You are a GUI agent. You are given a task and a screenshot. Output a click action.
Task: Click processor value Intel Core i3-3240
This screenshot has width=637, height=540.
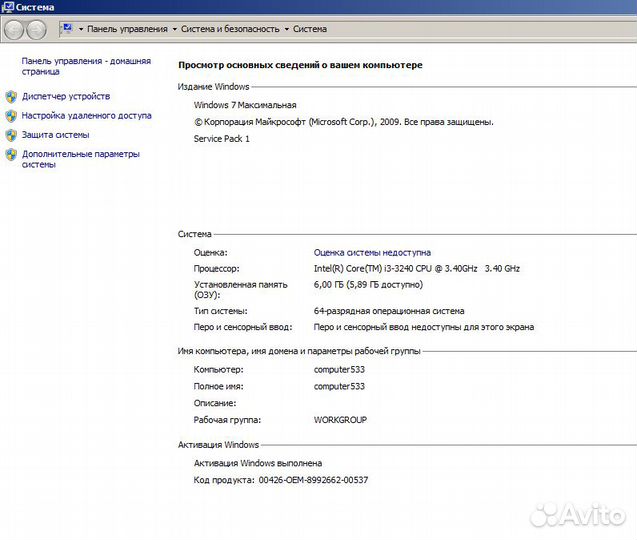pyautogui.click(x=416, y=269)
